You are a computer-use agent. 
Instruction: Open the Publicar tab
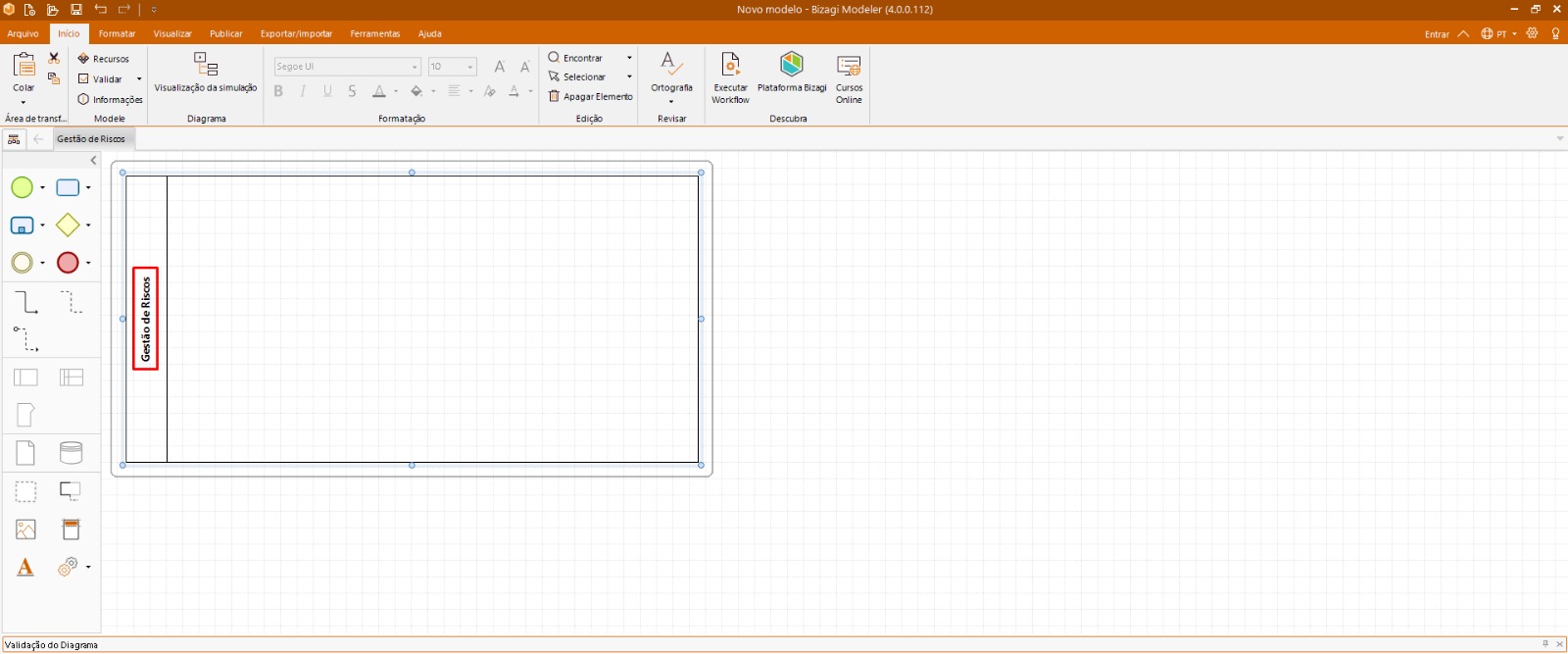[x=226, y=33]
